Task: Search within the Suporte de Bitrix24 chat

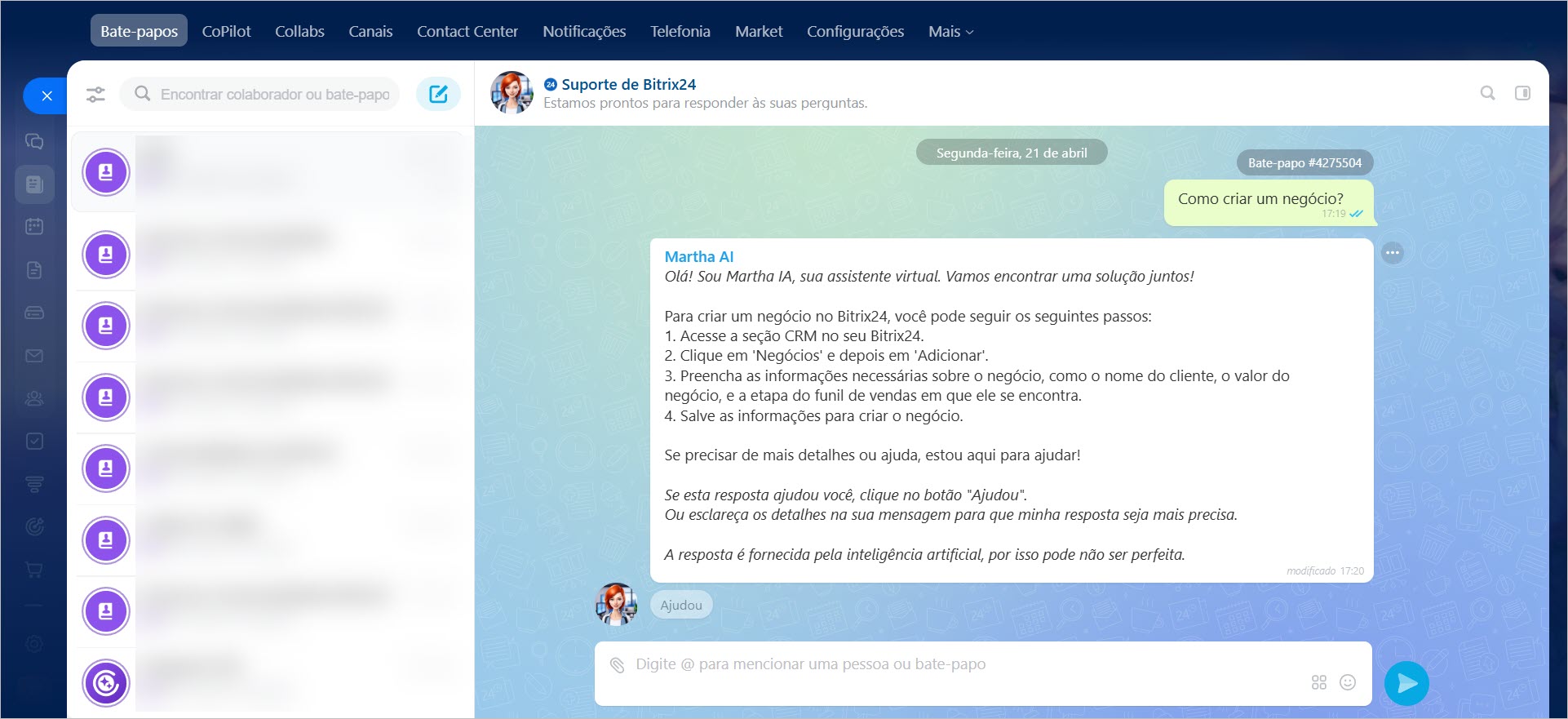Action: point(1487,93)
